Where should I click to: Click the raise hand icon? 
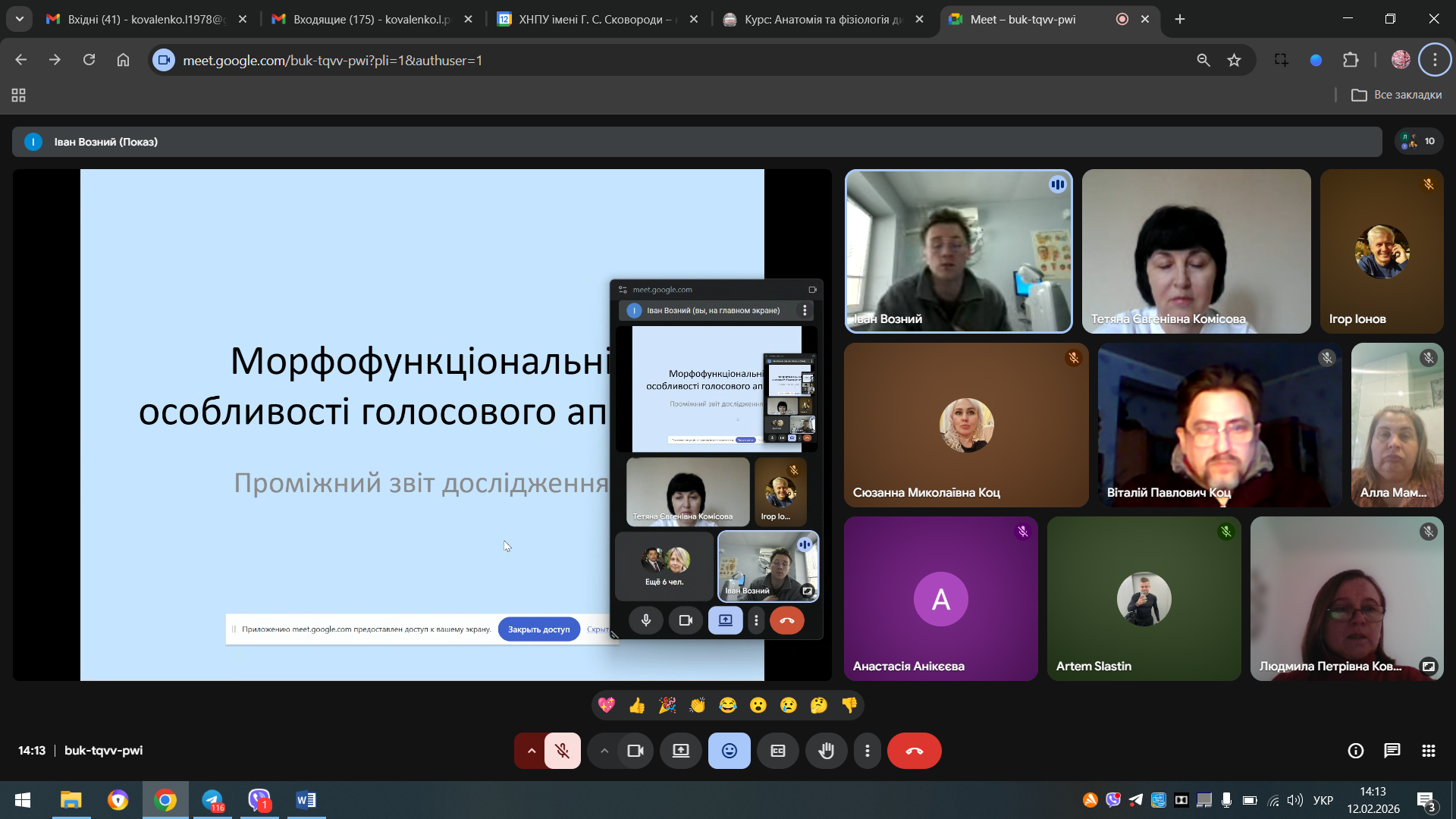826,751
